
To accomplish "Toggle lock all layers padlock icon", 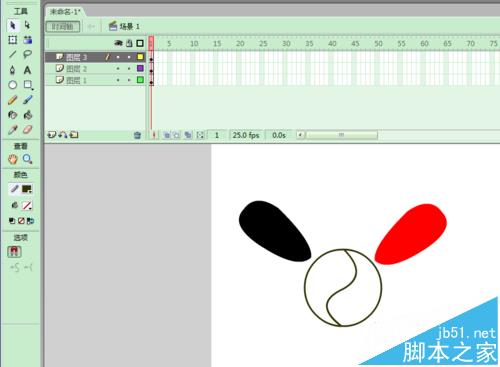I will point(129,43).
